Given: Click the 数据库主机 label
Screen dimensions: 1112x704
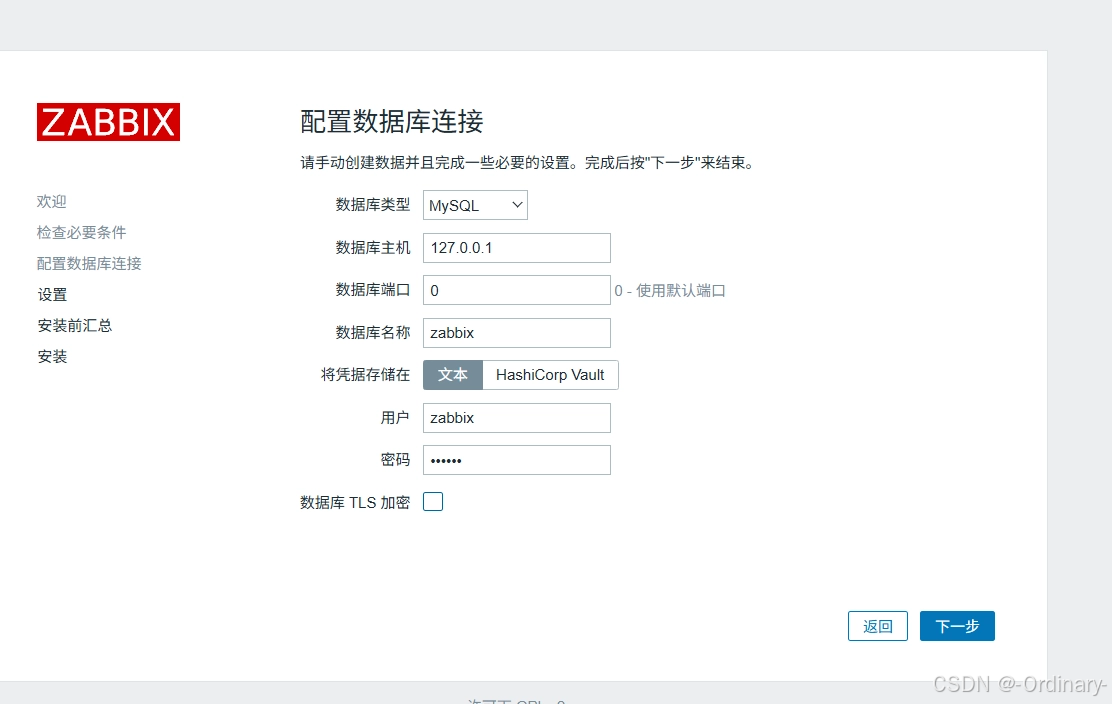Looking at the screenshot, I should point(373,247).
